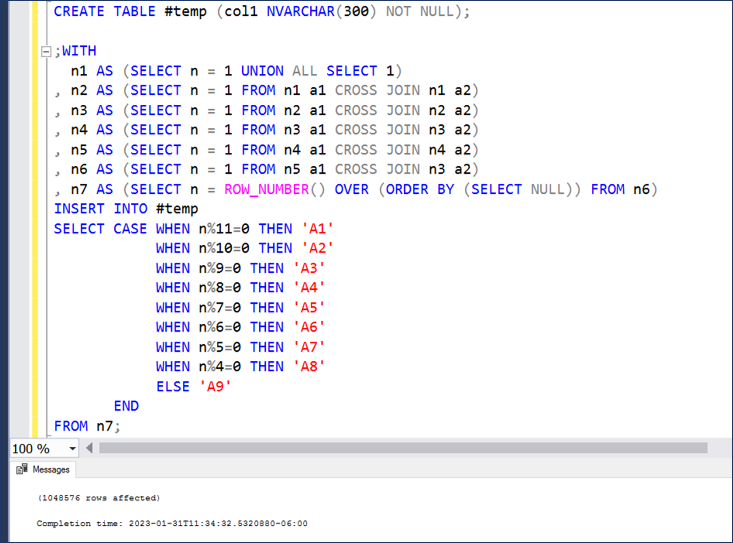733x543 pixels.
Task: Click the n3 AS CTE definition line
Action: pos(267,110)
